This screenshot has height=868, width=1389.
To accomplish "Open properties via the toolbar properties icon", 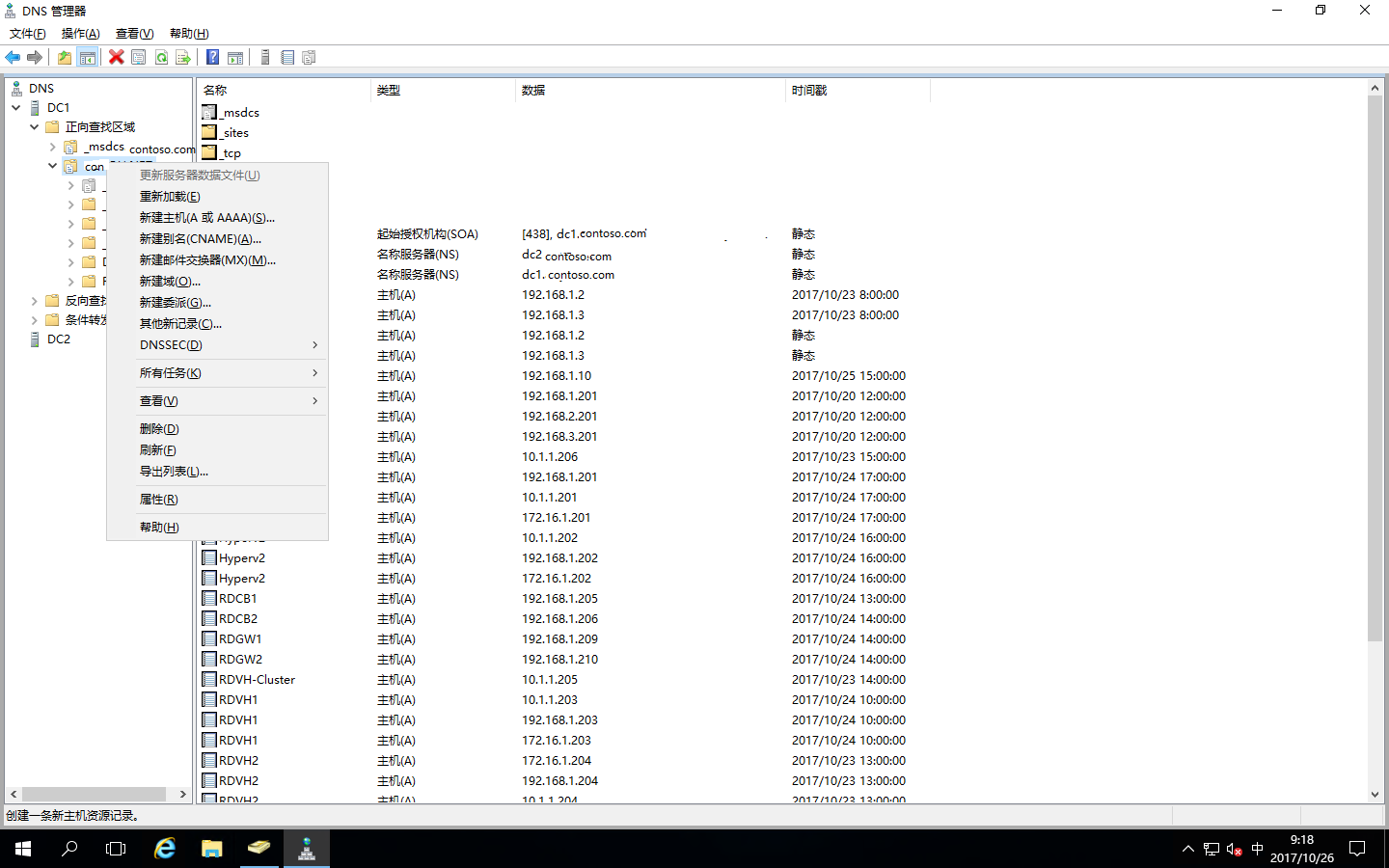I will pyautogui.click(x=139, y=58).
